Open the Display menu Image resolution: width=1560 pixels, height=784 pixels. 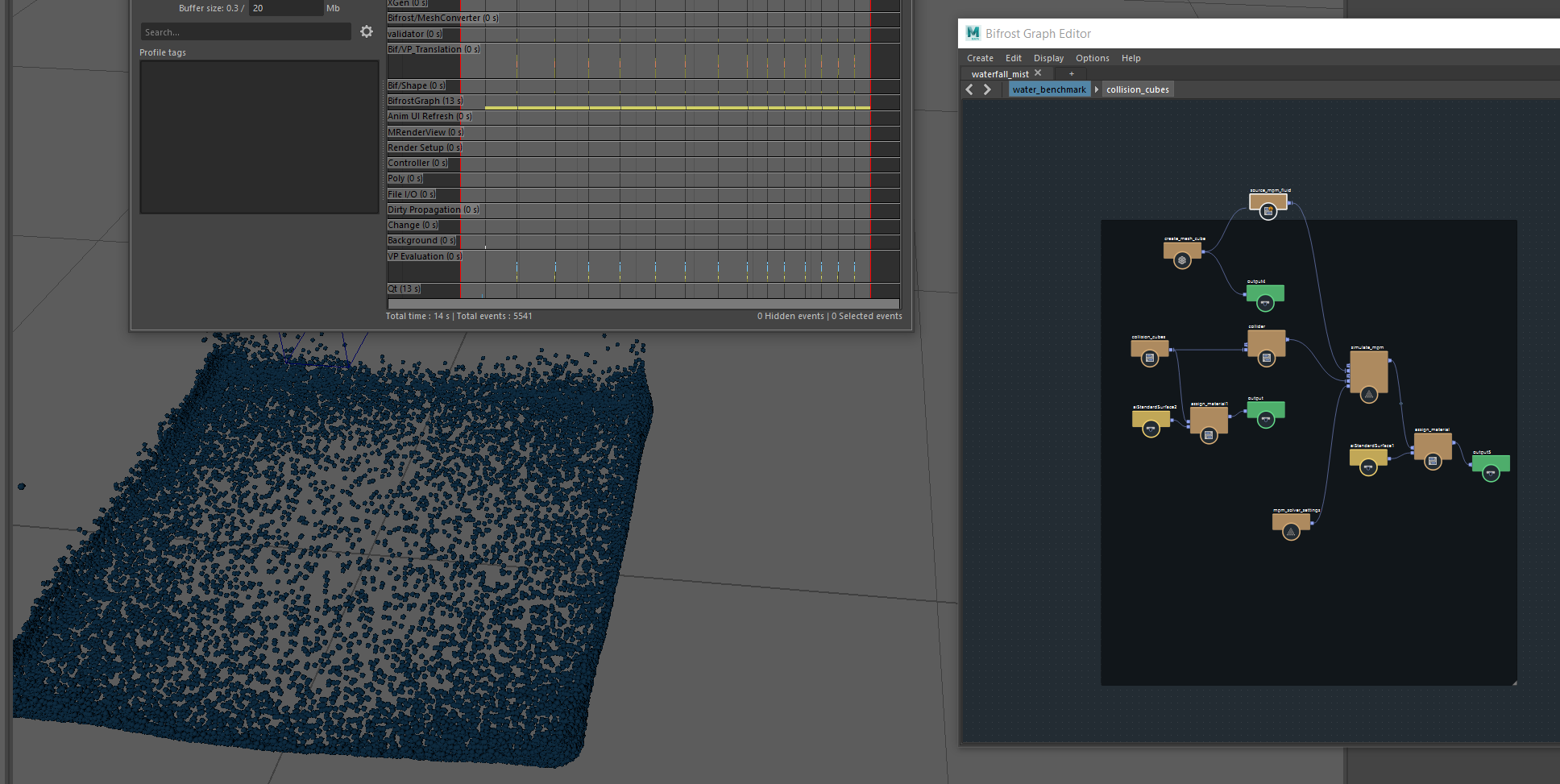1048,58
